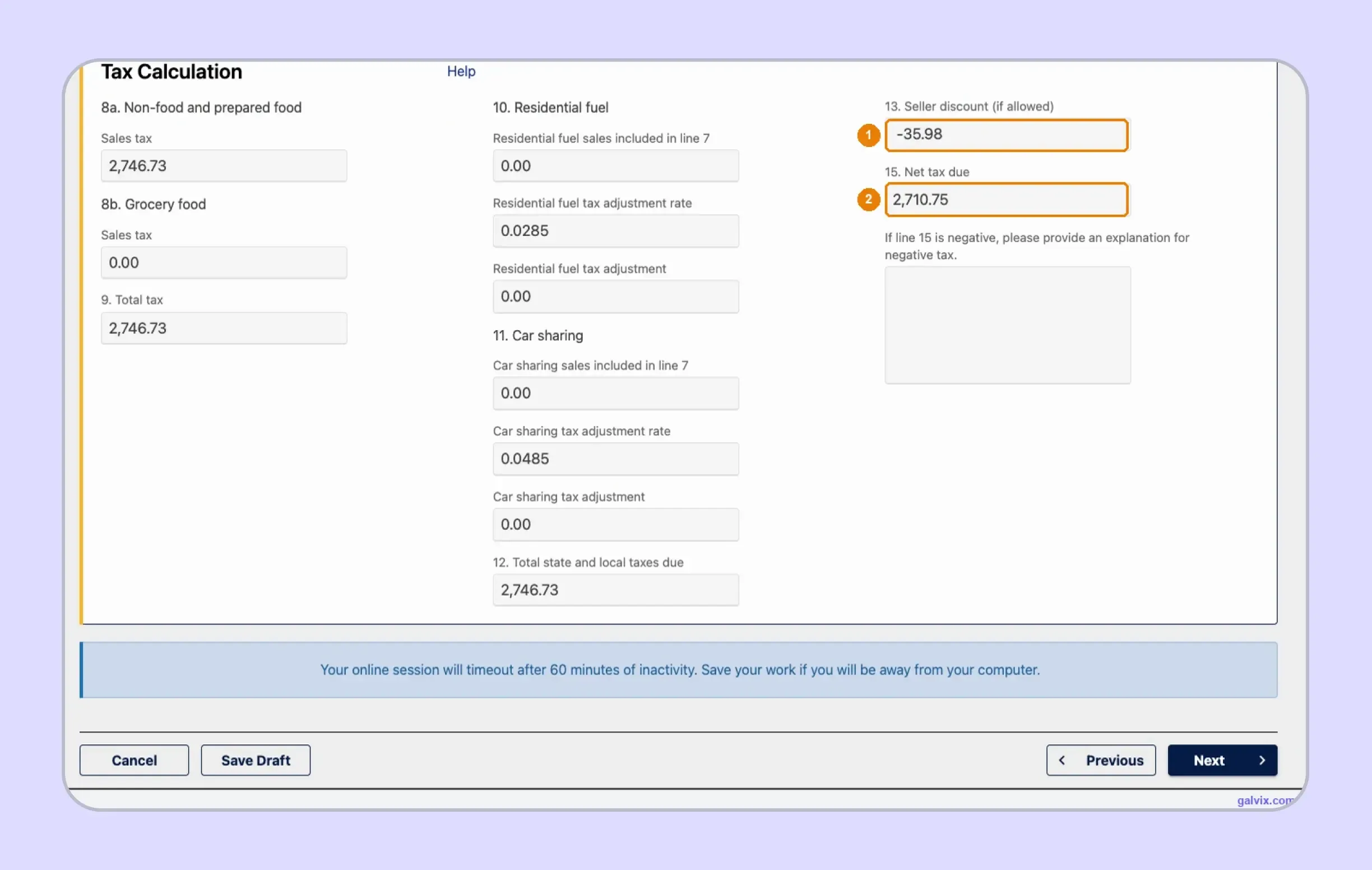Click the Car sharing tax adjustment amount field

click(616, 524)
